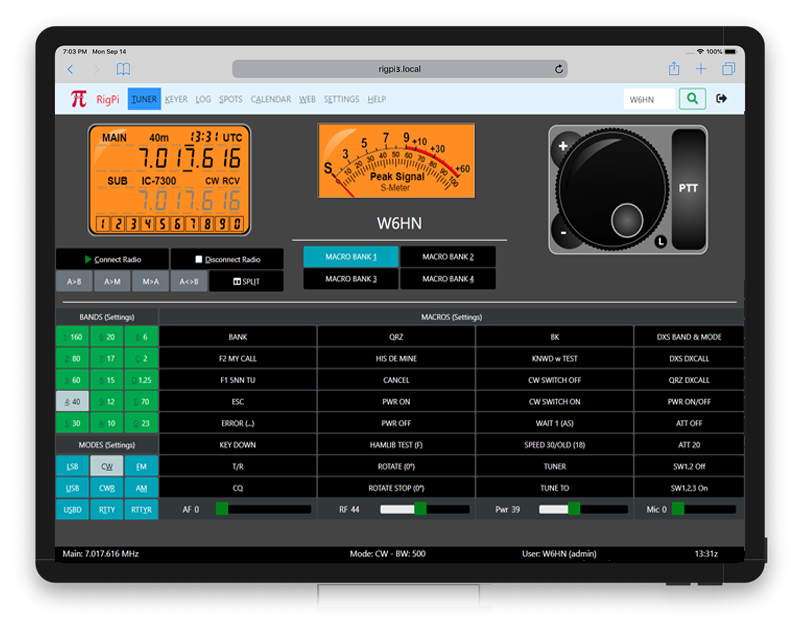Run the DXS BAND & MODE macro

pos(689,337)
